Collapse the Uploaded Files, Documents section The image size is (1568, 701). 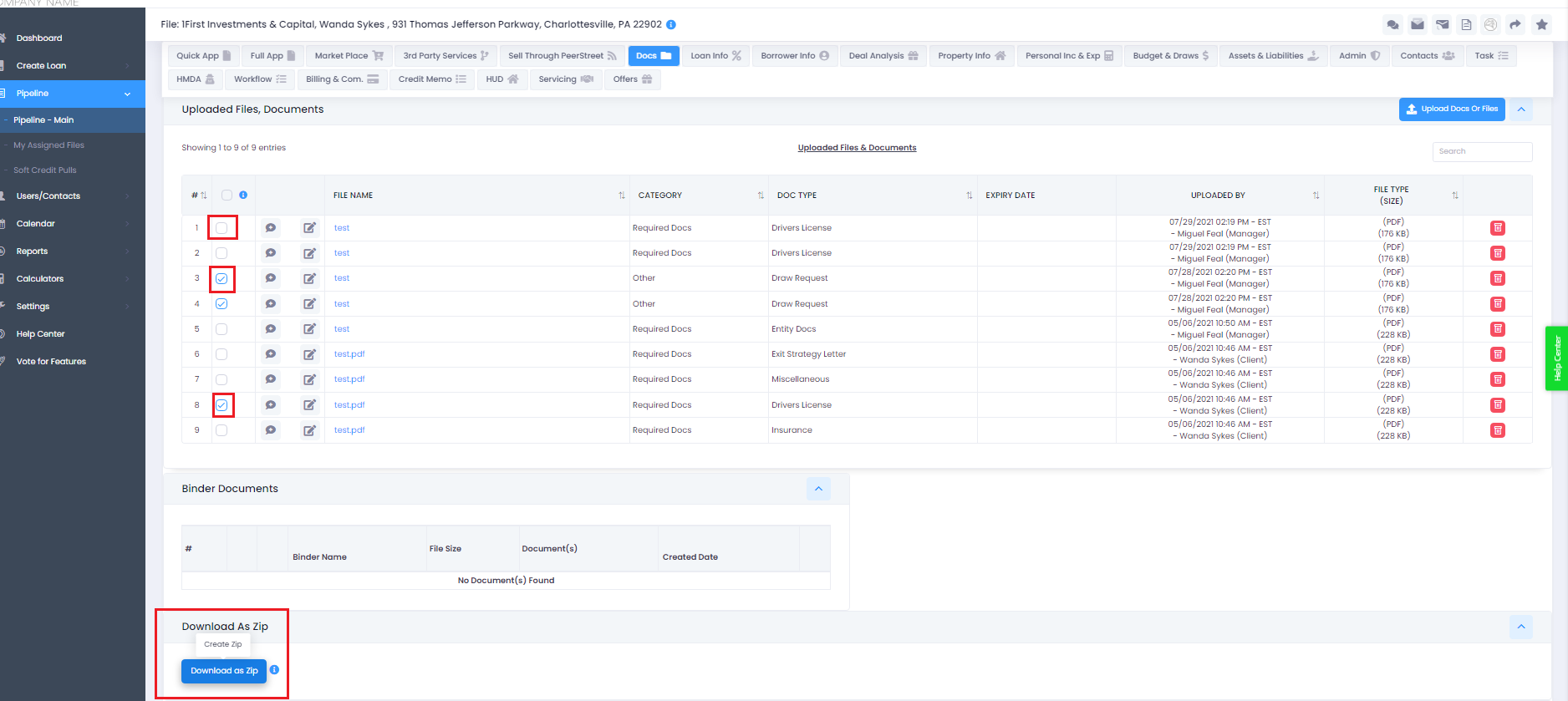pos(1521,109)
